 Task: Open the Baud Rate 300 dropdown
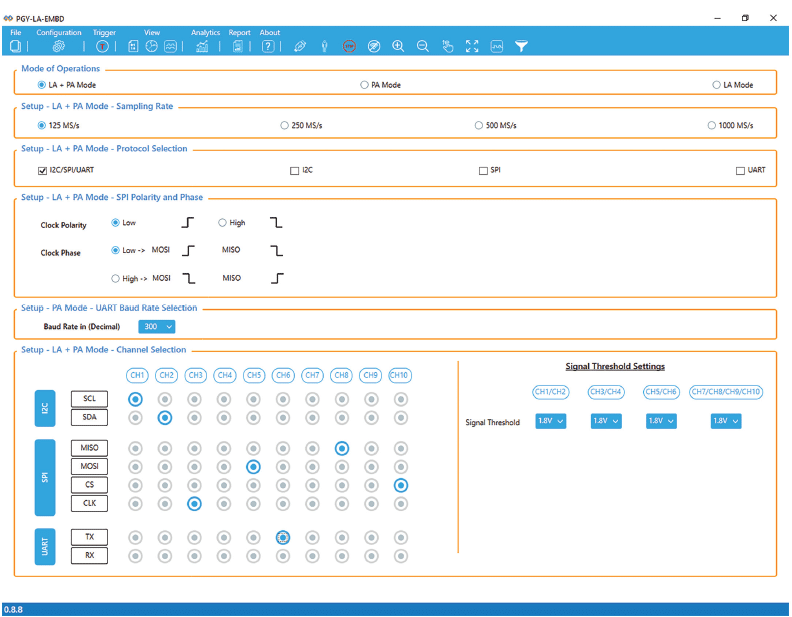pos(157,327)
